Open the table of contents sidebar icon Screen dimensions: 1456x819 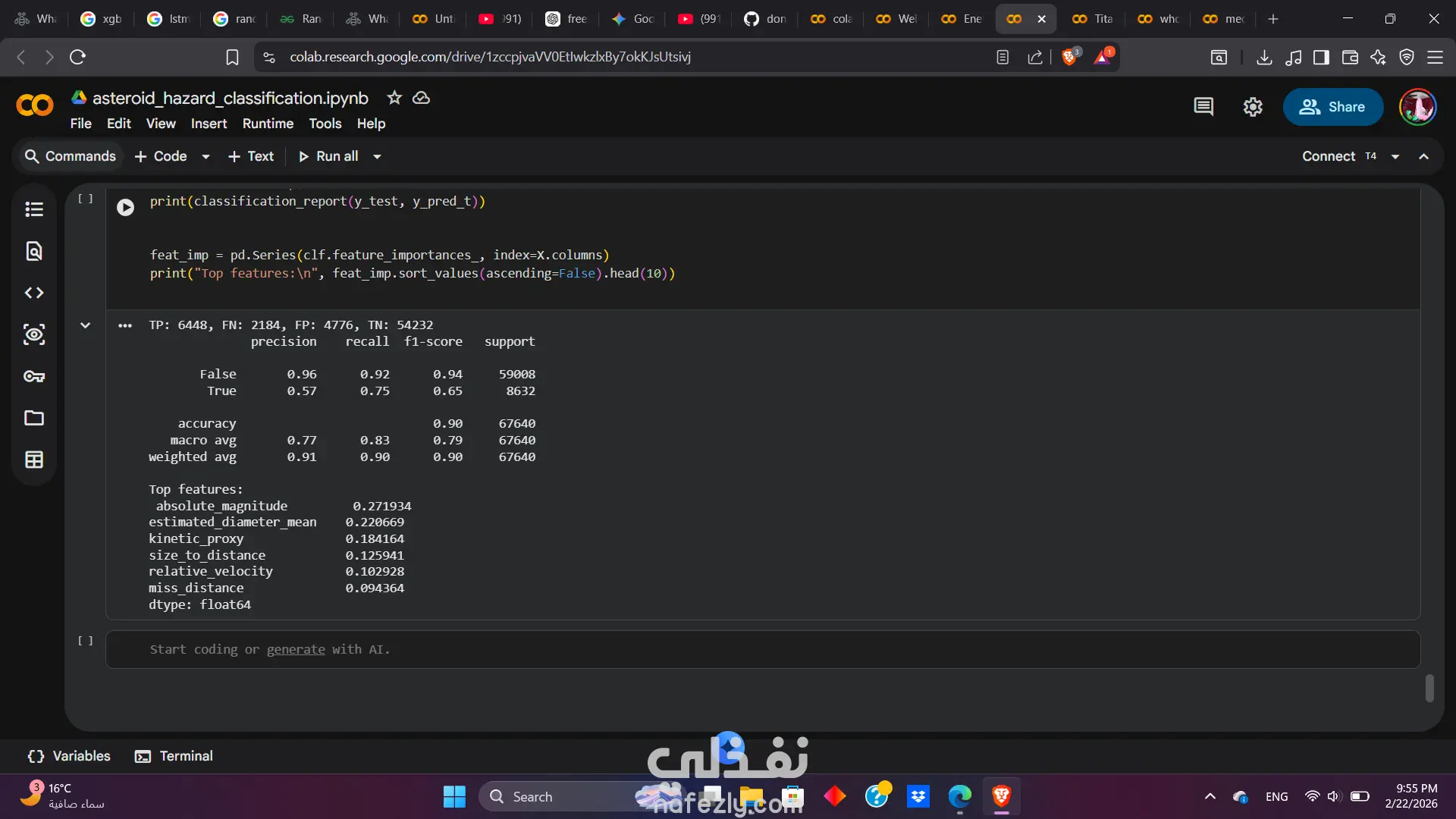tap(34, 209)
